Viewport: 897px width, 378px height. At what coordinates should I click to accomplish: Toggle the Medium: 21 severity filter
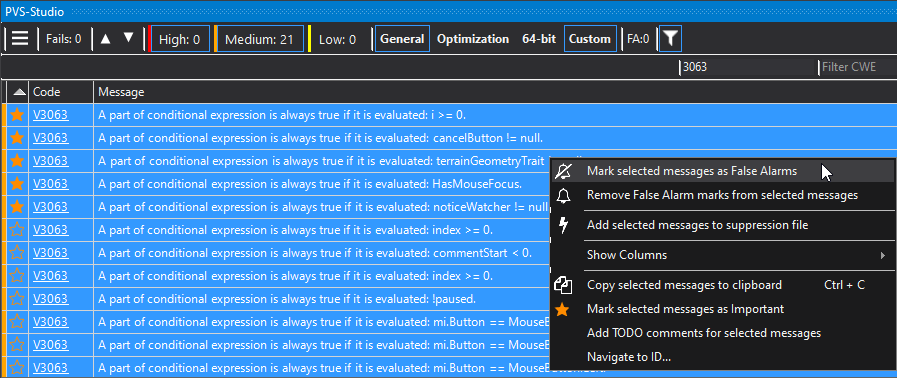[x=260, y=39]
